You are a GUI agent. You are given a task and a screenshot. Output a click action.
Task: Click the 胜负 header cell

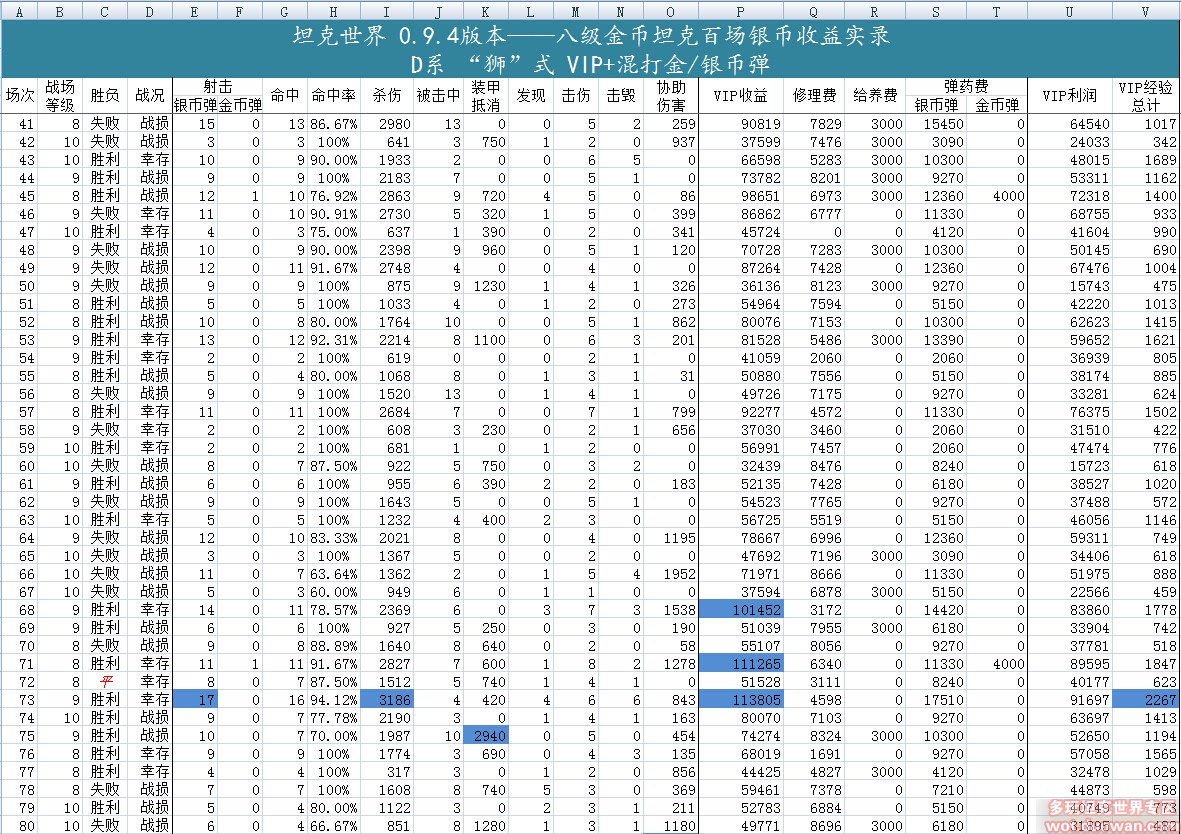105,96
